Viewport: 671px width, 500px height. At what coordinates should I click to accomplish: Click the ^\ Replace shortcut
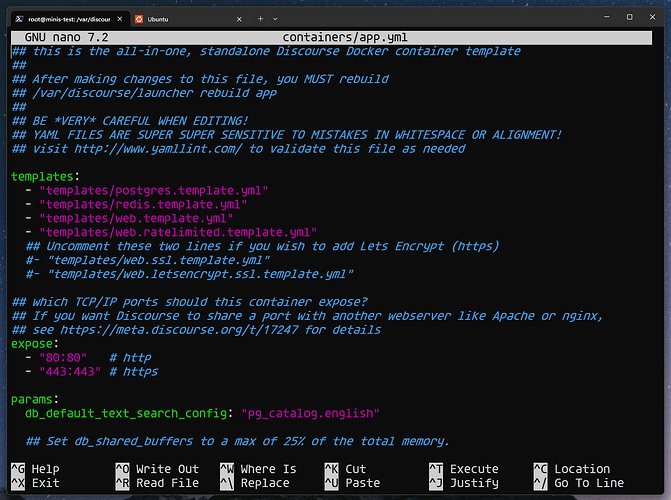pos(255,483)
